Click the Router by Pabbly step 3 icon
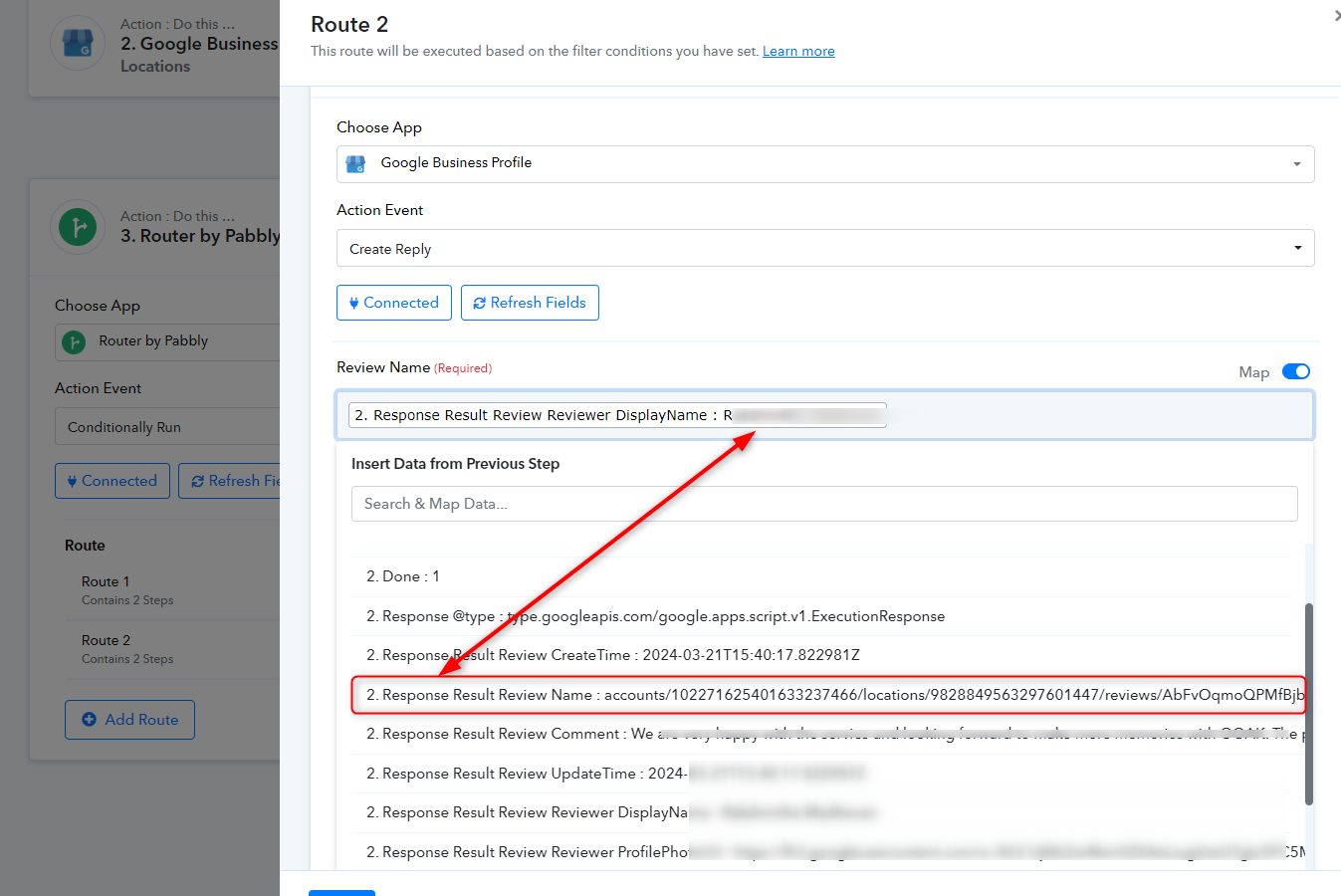 [78, 227]
